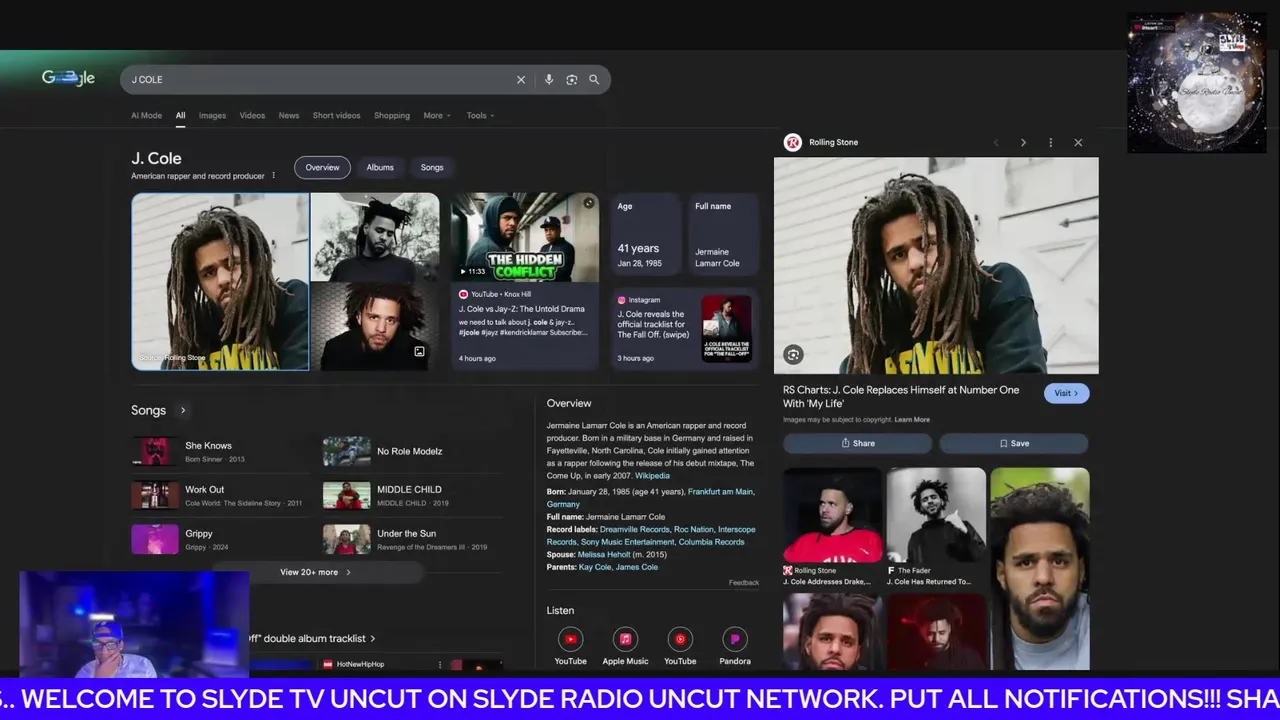Open song Work Out
This screenshot has width=1280, height=720.
pyautogui.click(x=220, y=495)
